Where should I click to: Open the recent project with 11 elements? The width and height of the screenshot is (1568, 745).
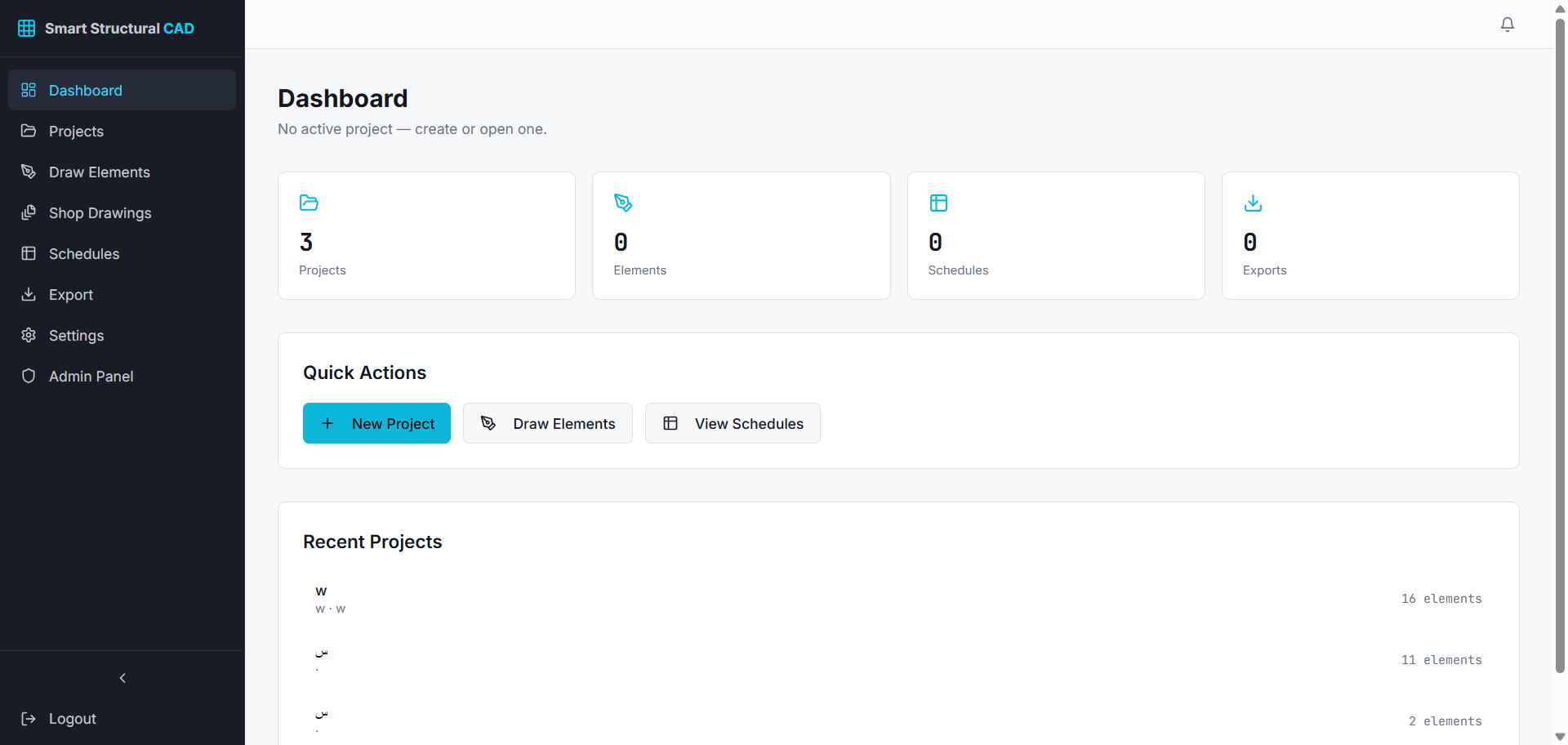tap(898, 660)
